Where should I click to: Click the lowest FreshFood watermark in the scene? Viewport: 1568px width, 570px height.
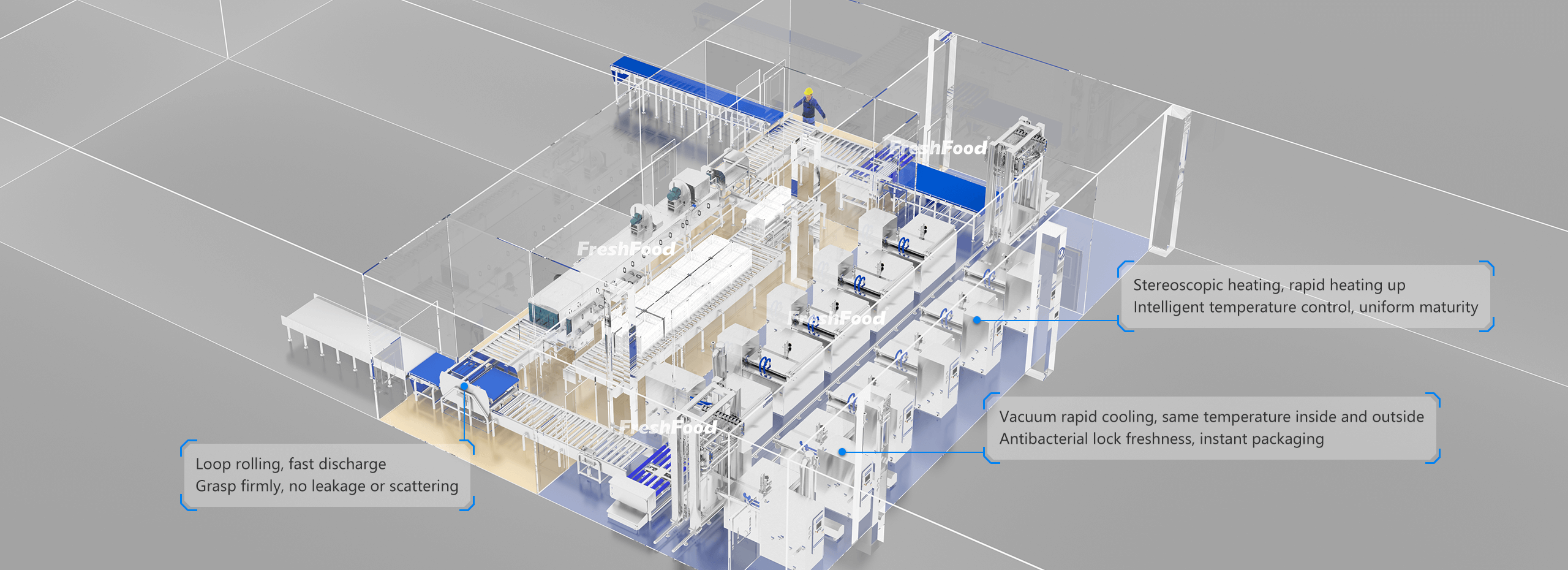point(668,427)
